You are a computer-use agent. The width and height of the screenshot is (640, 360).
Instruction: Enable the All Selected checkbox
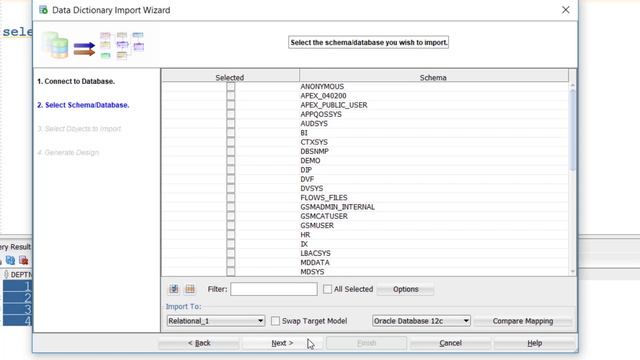click(327, 289)
